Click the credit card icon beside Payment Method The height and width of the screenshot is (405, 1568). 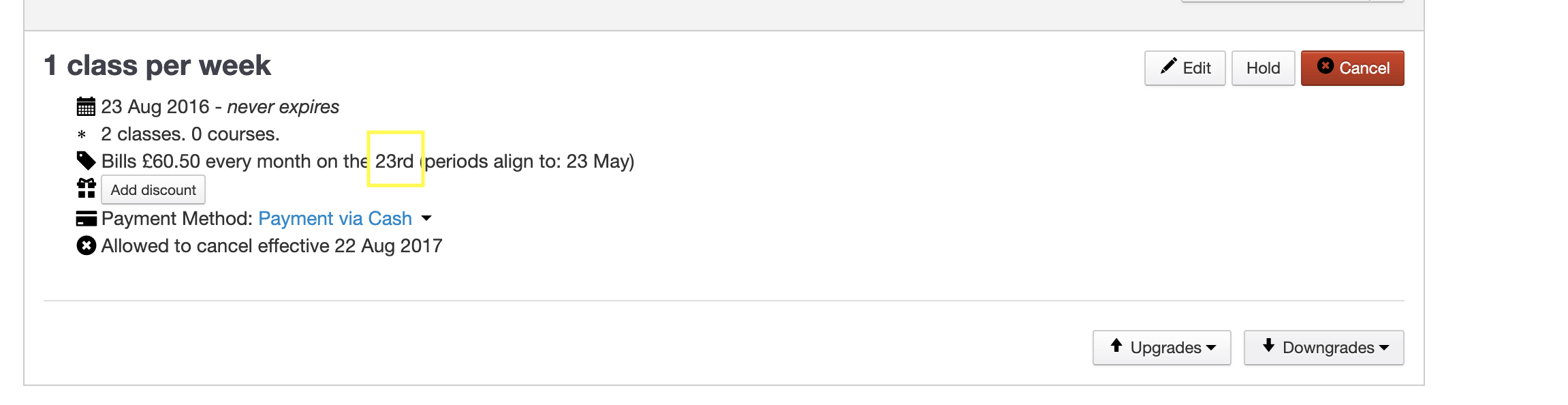point(86,219)
